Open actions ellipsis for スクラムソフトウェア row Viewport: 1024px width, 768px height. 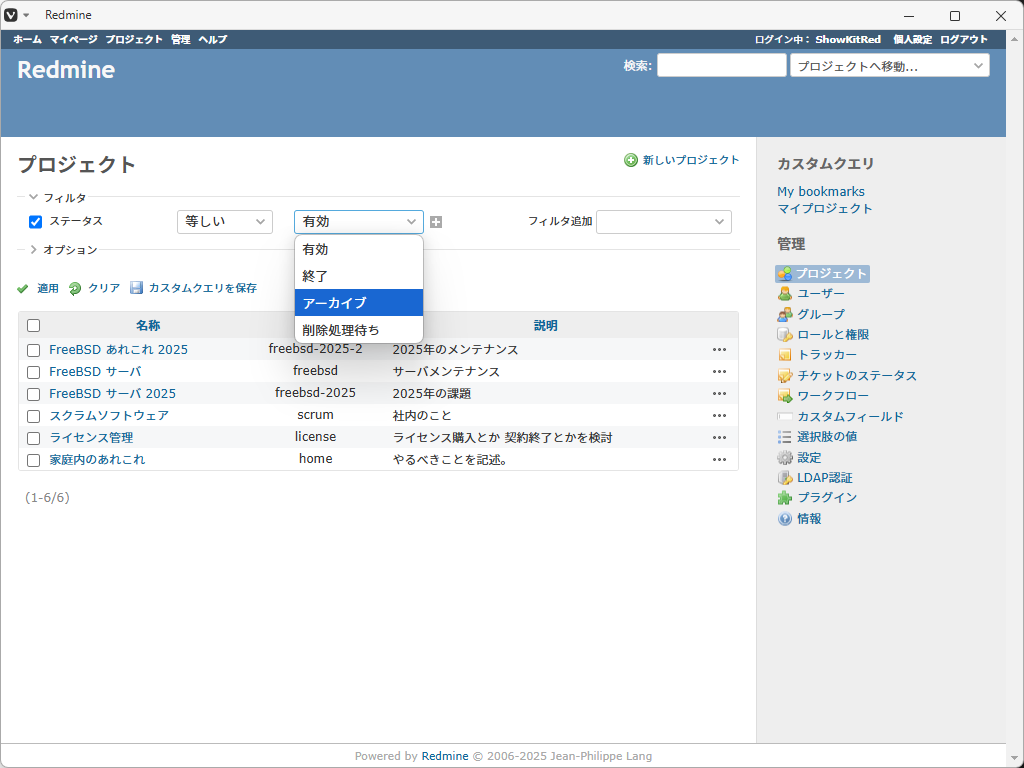720,415
